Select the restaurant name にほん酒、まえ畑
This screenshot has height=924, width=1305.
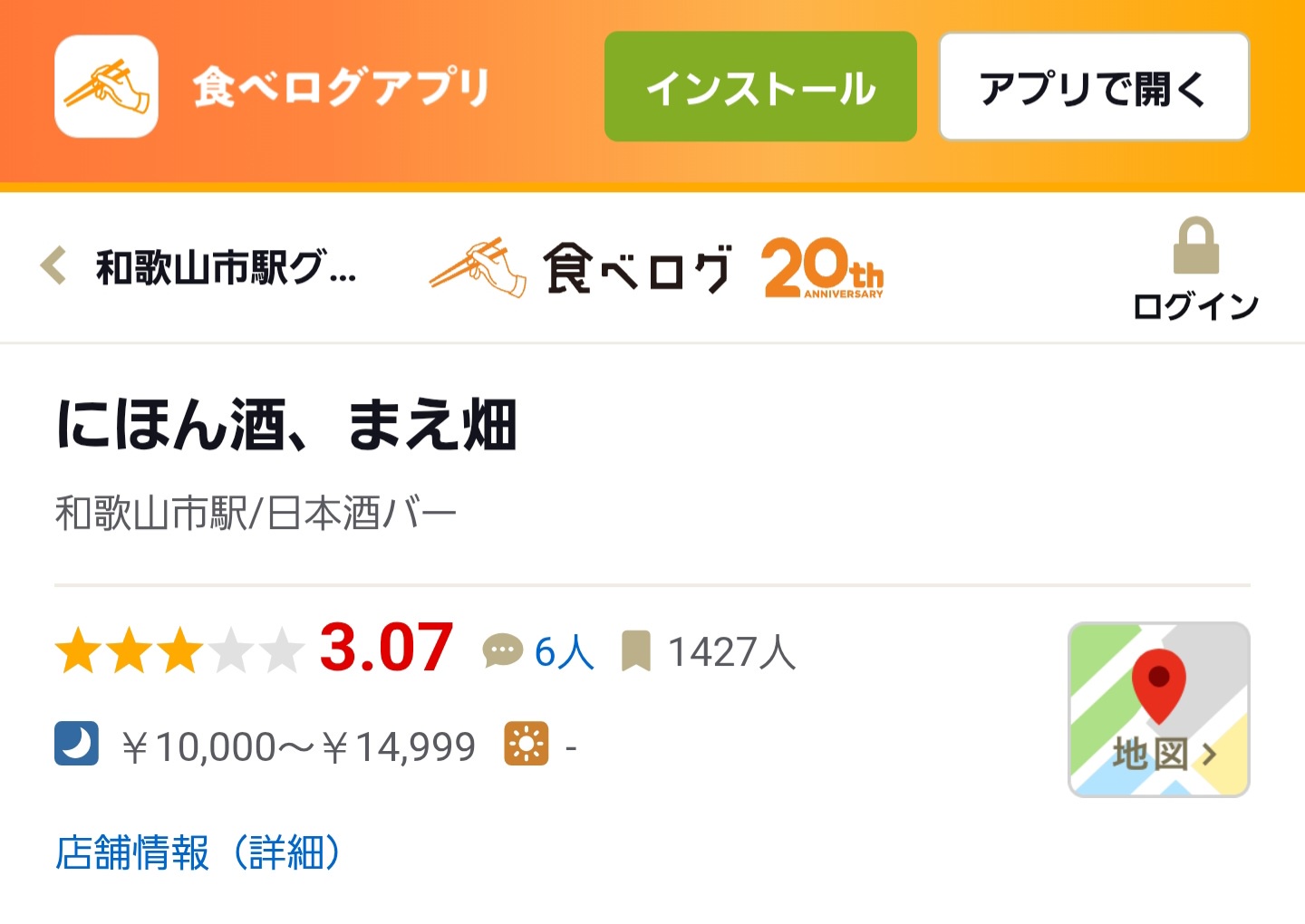click(x=286, y=425)
